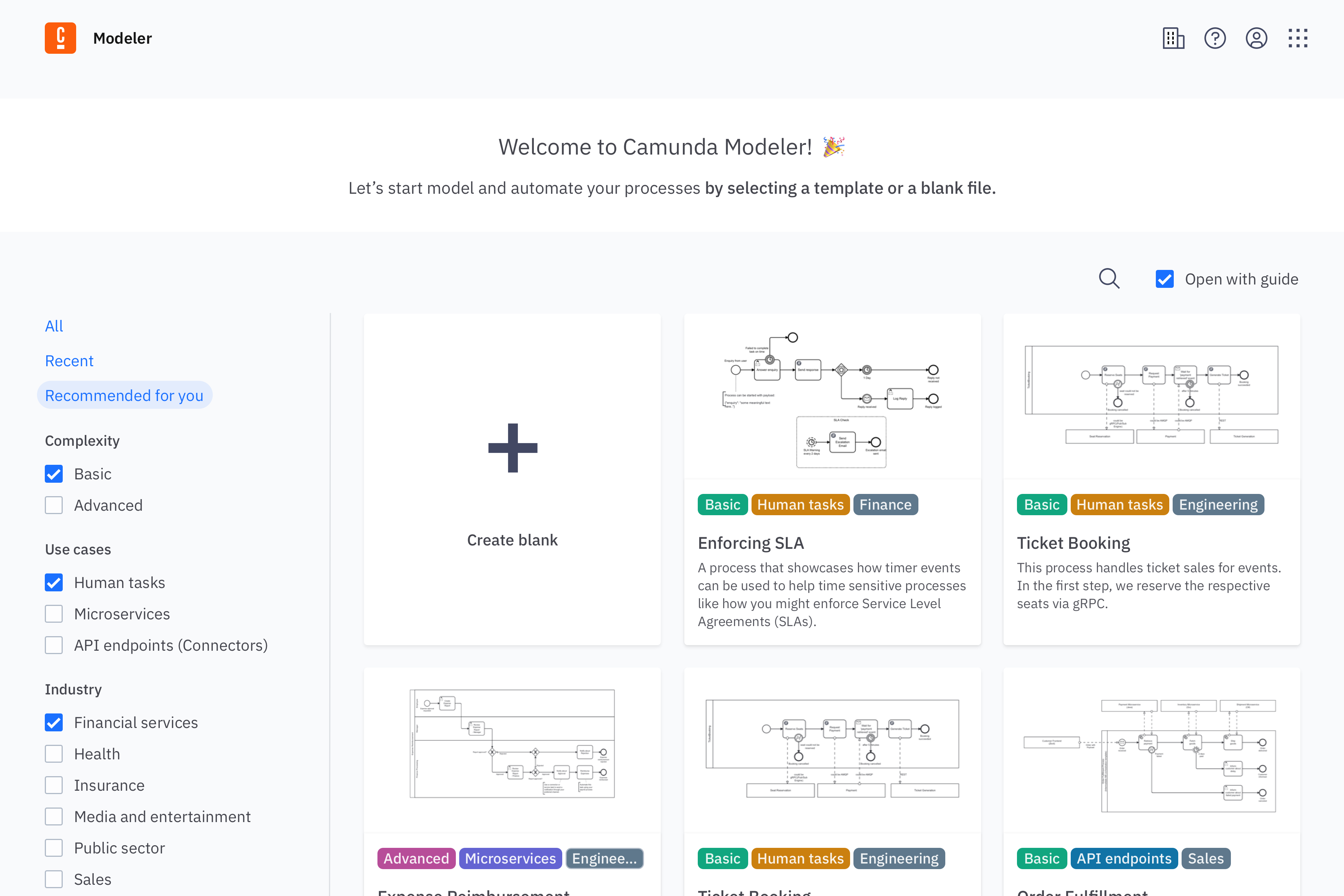Click the Modeler title link

122,38
